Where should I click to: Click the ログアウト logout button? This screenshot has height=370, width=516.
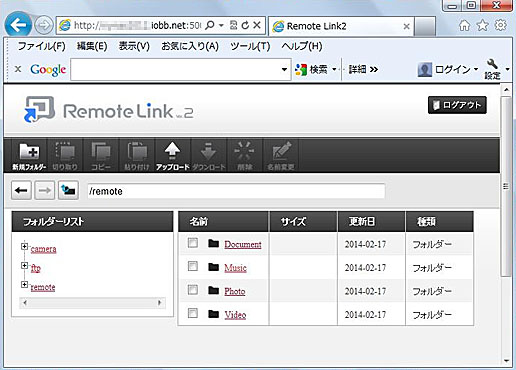coord(457,105)
